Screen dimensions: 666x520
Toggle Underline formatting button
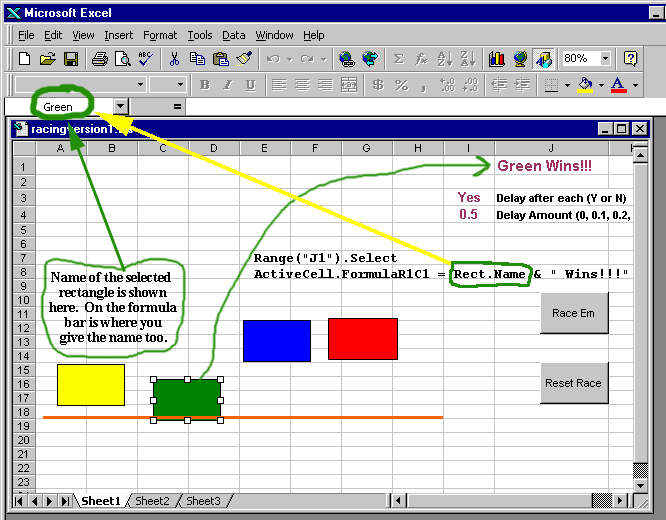[x=250, y=85]
